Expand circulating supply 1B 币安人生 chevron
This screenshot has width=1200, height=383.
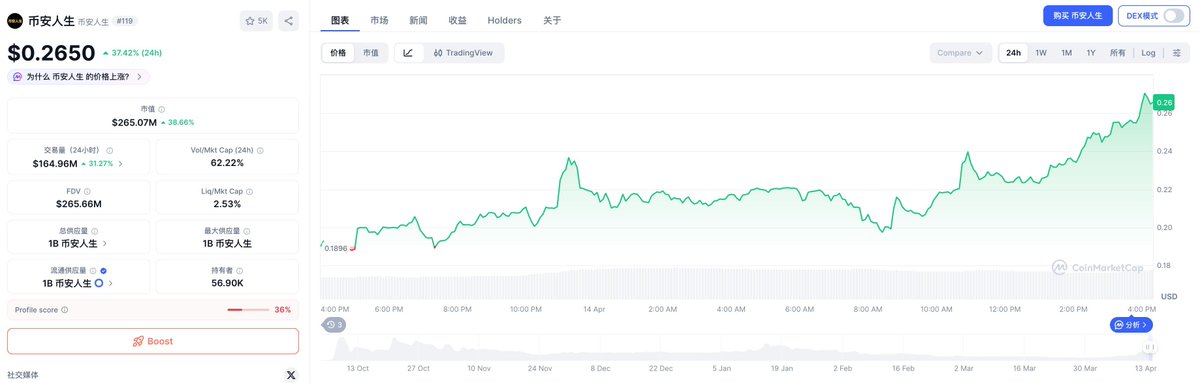click(111, 283)
